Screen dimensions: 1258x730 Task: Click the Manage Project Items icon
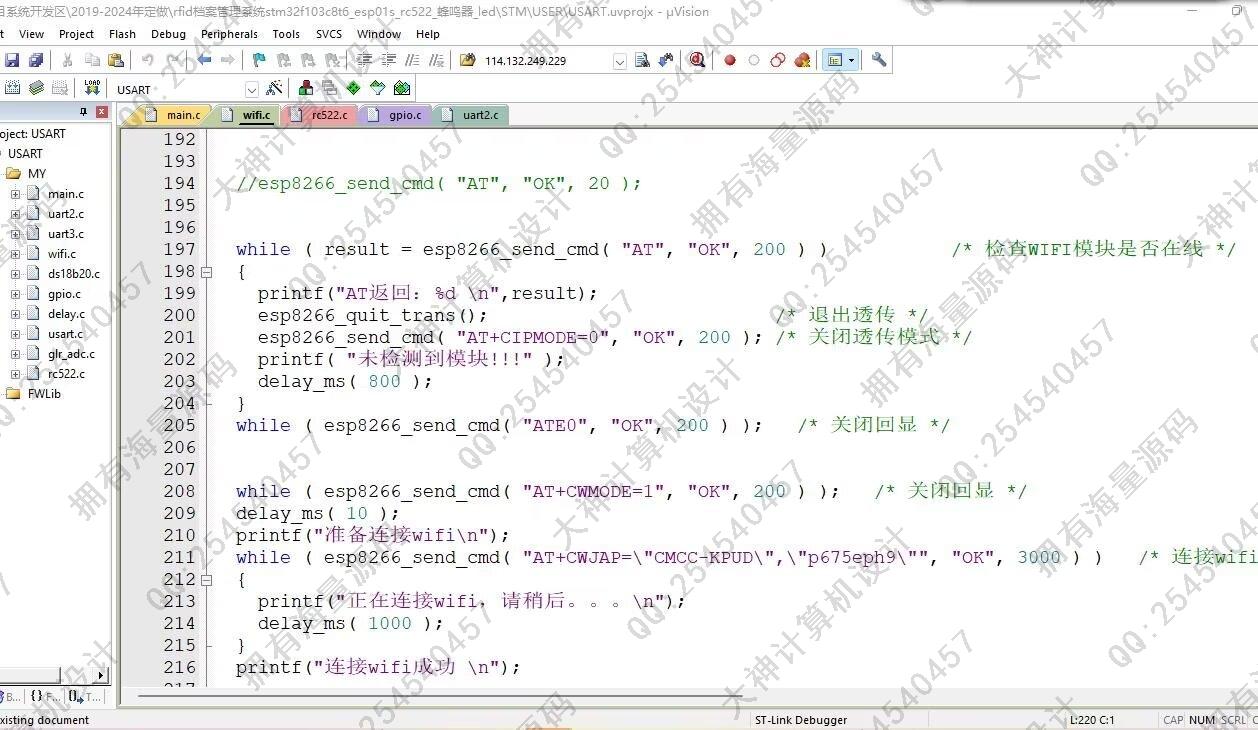306,88
